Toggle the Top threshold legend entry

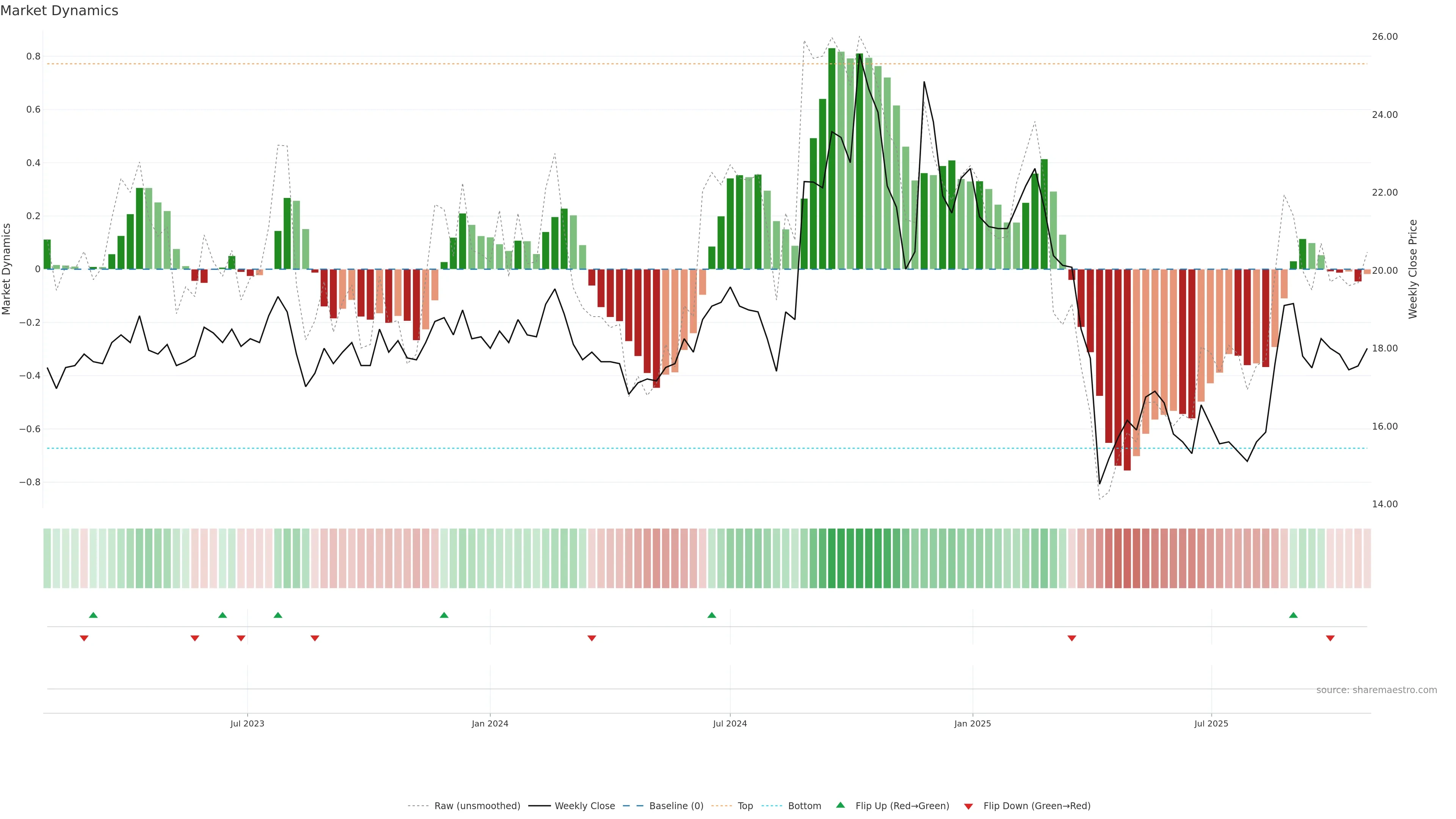coord(745,806)
